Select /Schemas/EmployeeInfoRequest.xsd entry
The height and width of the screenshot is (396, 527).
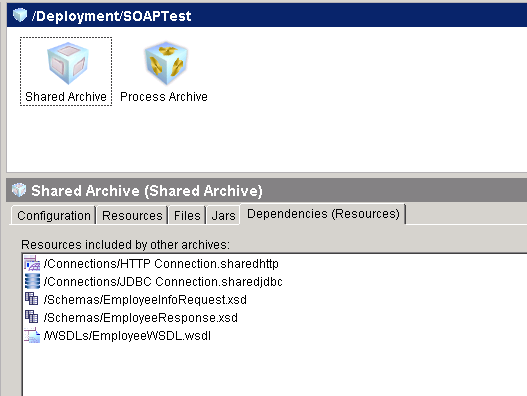coord(145,300)
